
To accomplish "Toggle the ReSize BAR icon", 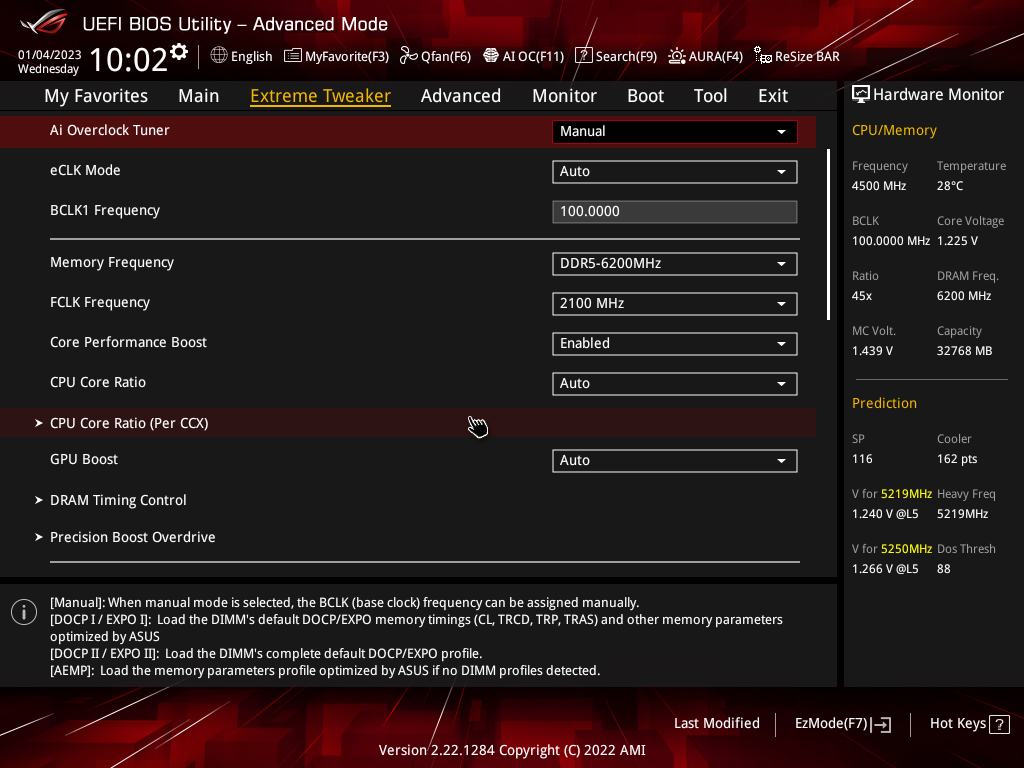I will (x=763, y=56).
